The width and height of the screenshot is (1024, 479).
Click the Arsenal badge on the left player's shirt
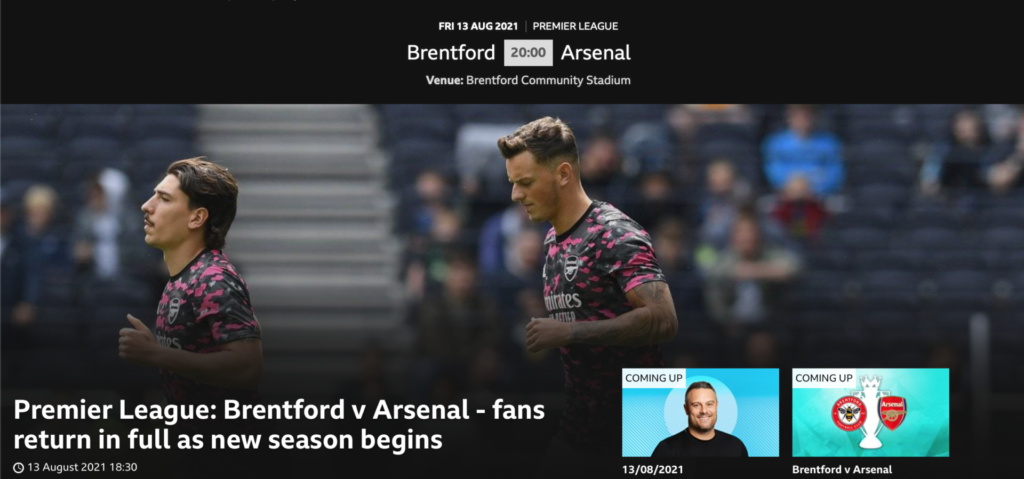coord(174,310)
